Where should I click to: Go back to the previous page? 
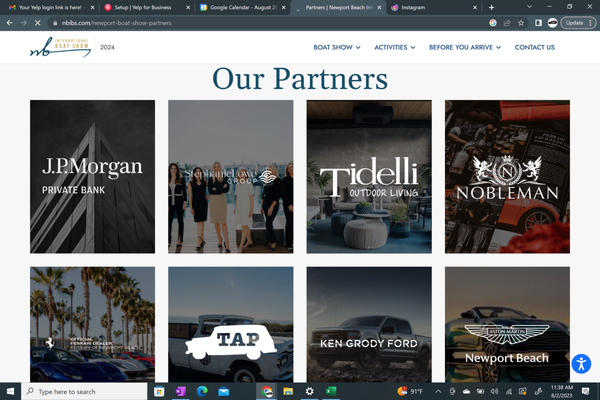click(x=10, y=23)
